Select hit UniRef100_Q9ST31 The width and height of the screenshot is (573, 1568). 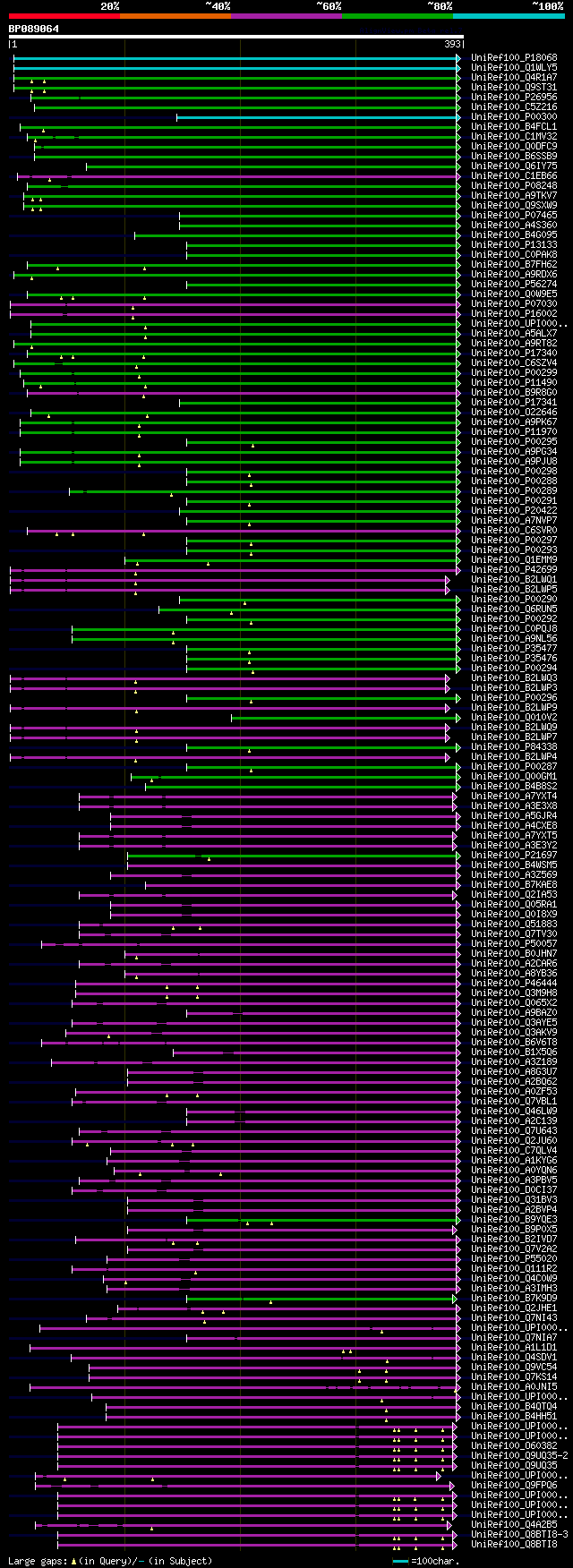pyautogui.click(x=514, y=87)
